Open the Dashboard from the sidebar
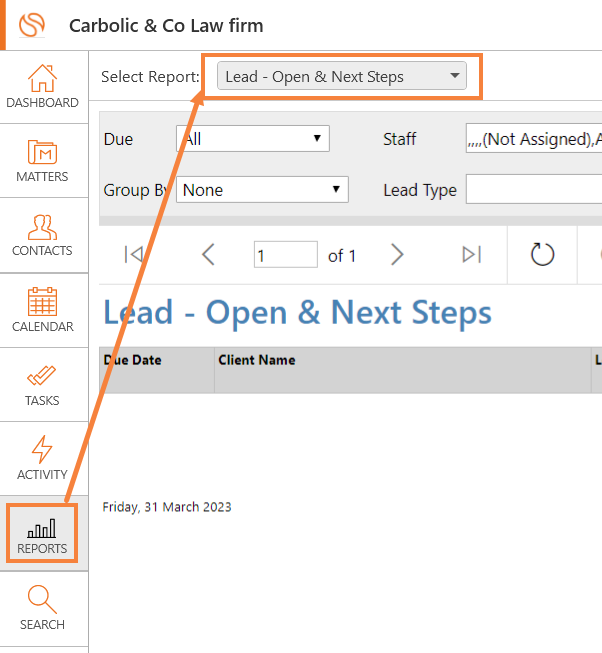 coord(42,87)
